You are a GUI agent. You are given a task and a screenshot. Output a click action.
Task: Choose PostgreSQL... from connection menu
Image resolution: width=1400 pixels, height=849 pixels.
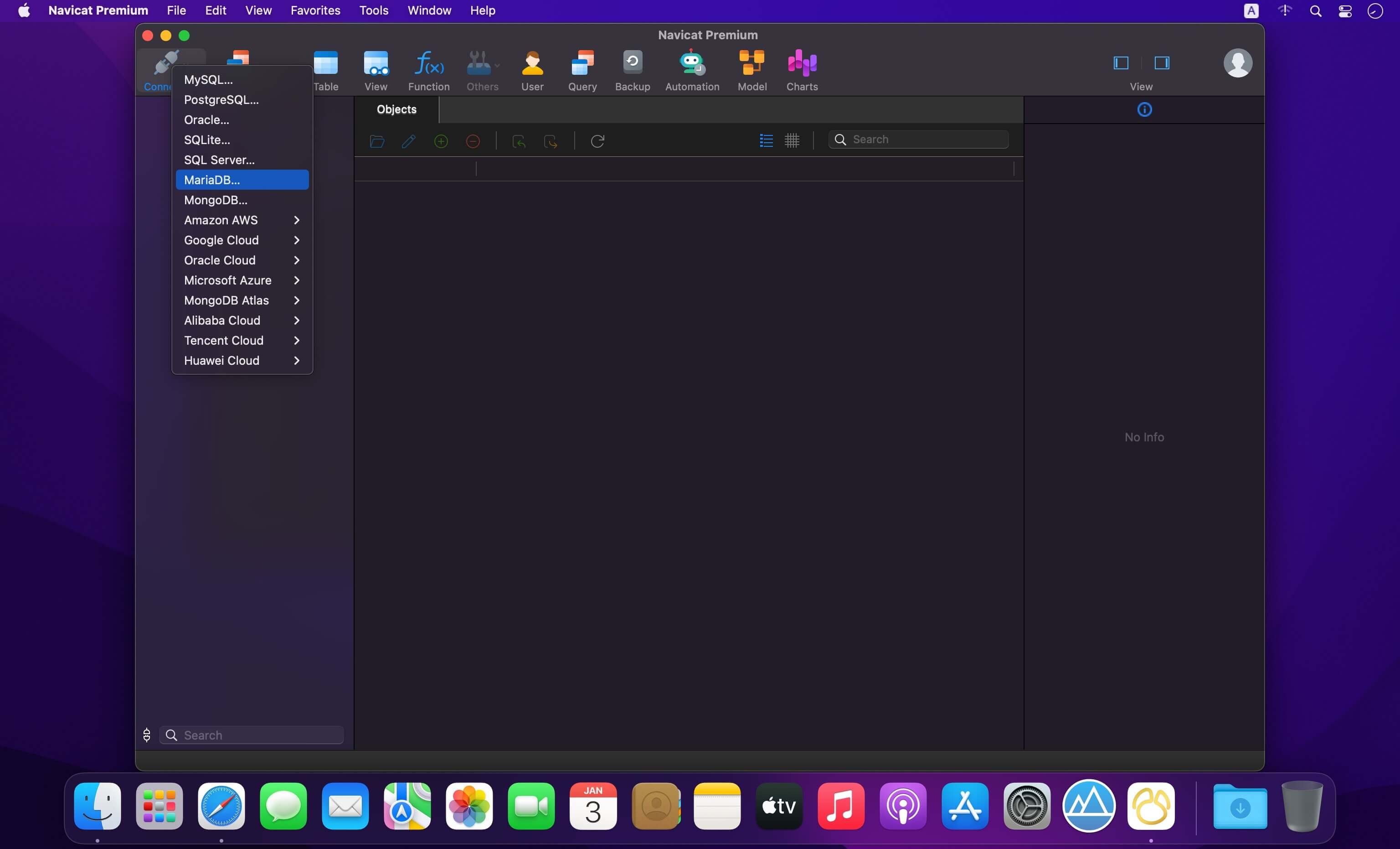tap(242, 99)
